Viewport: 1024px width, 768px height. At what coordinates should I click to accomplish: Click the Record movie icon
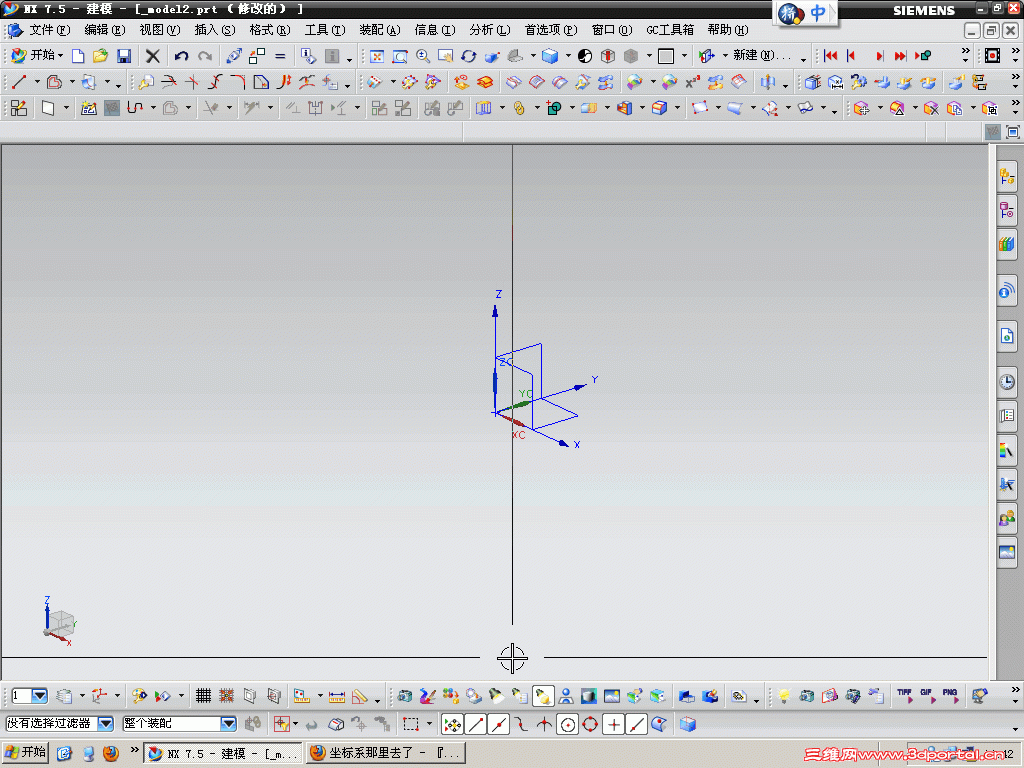click(x=992, y=56)
